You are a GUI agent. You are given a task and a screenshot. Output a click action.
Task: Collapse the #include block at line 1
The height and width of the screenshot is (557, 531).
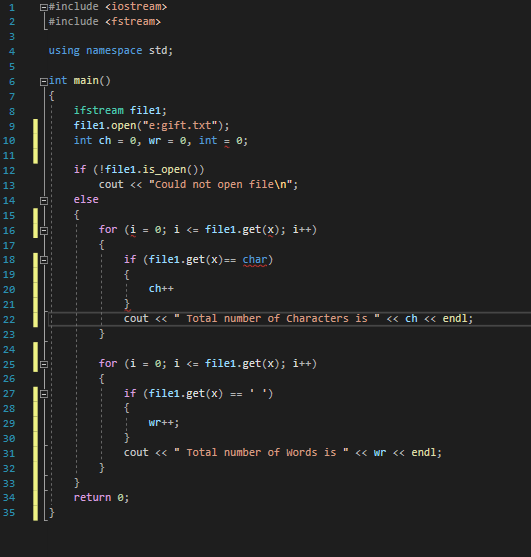(44, 7)
